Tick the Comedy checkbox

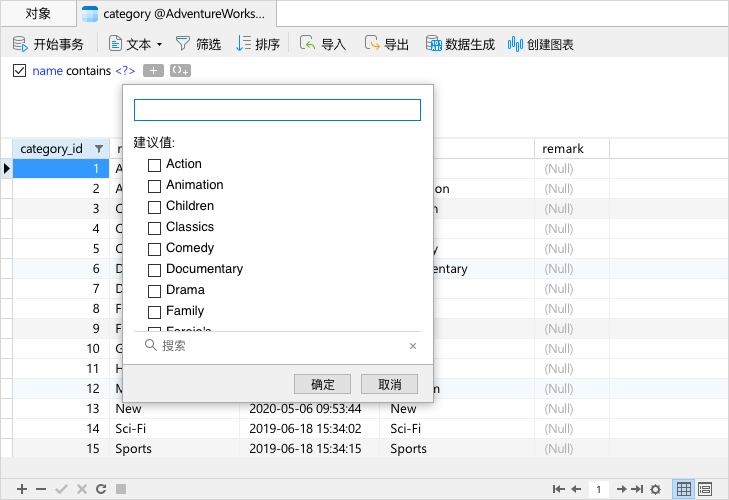(154, 248)
